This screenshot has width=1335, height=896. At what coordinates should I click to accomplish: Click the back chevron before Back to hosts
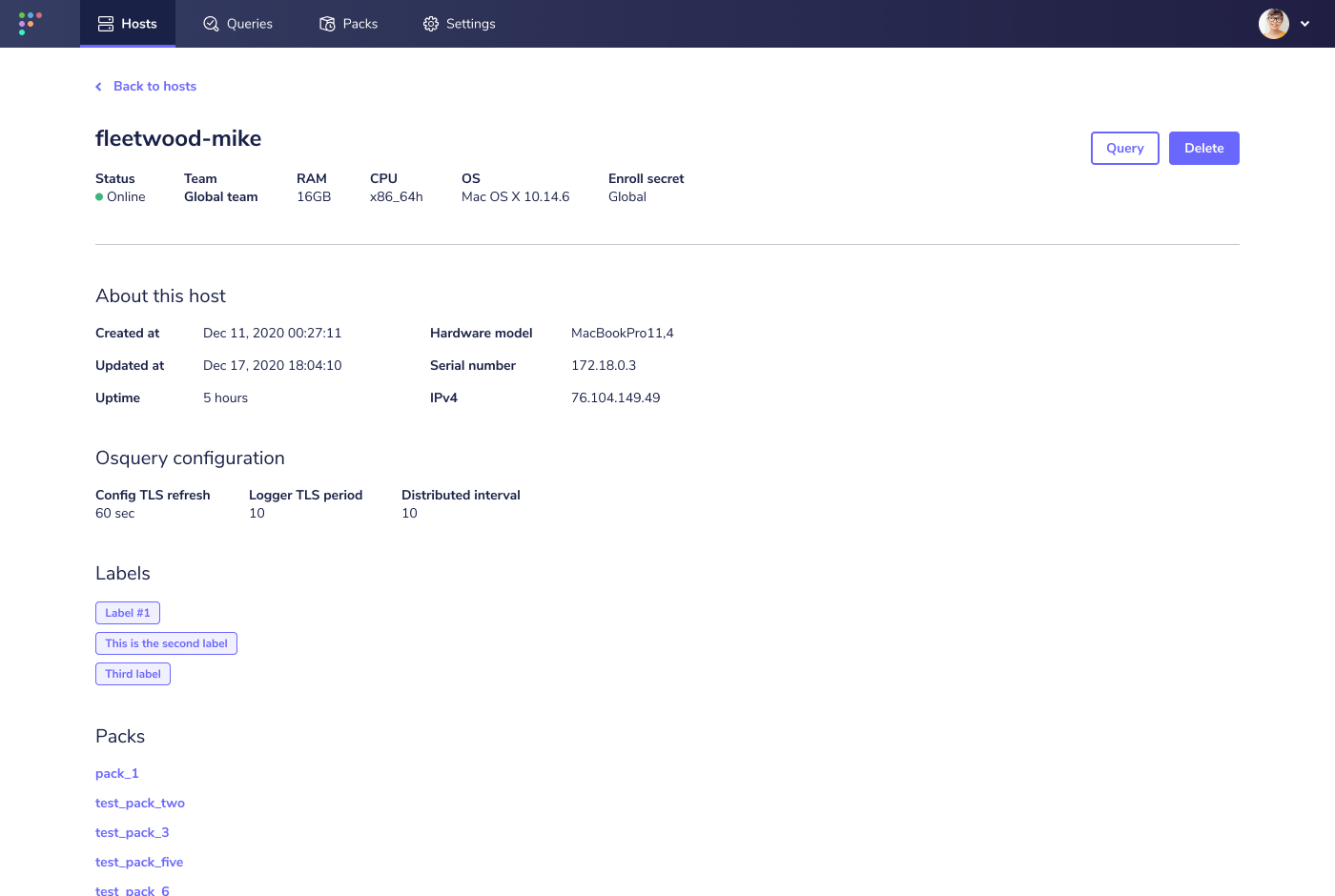[x=98, y=87]
